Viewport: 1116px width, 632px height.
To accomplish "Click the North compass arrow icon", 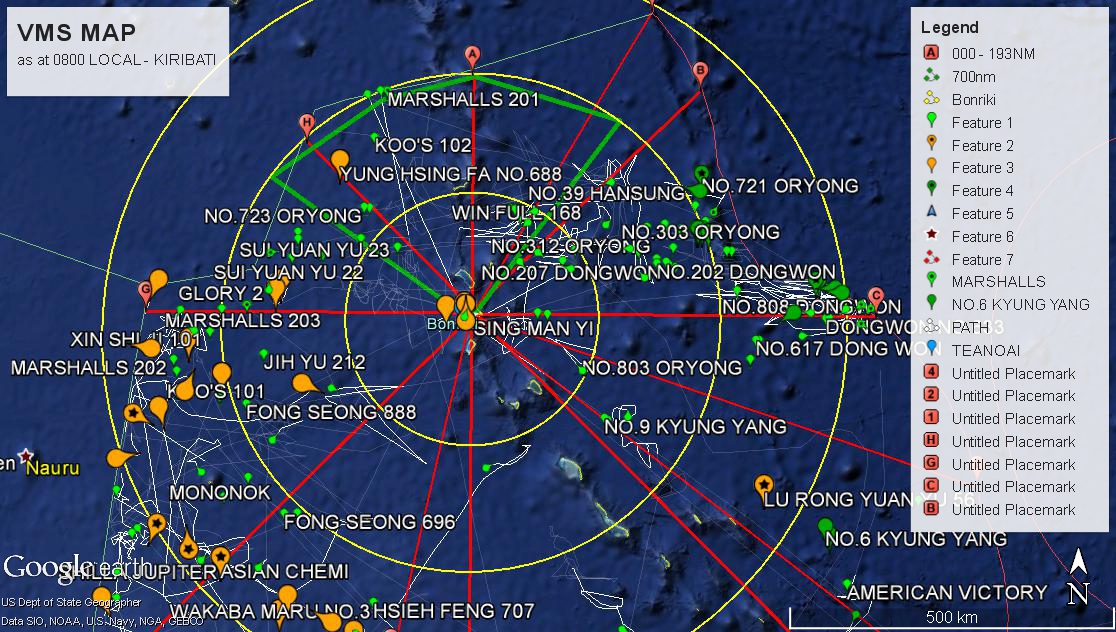I will coord(1077,579).
